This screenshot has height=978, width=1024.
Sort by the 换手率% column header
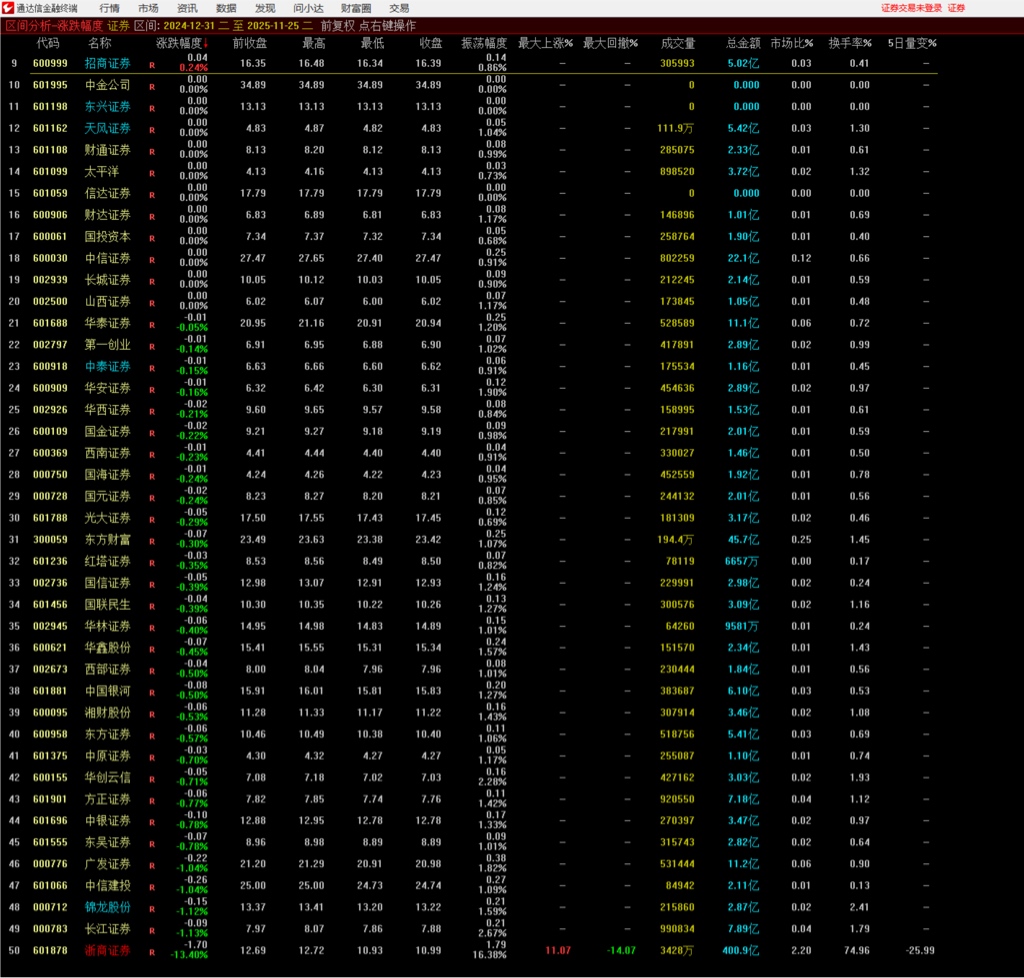pyautogui.click(x=850, y=43)
